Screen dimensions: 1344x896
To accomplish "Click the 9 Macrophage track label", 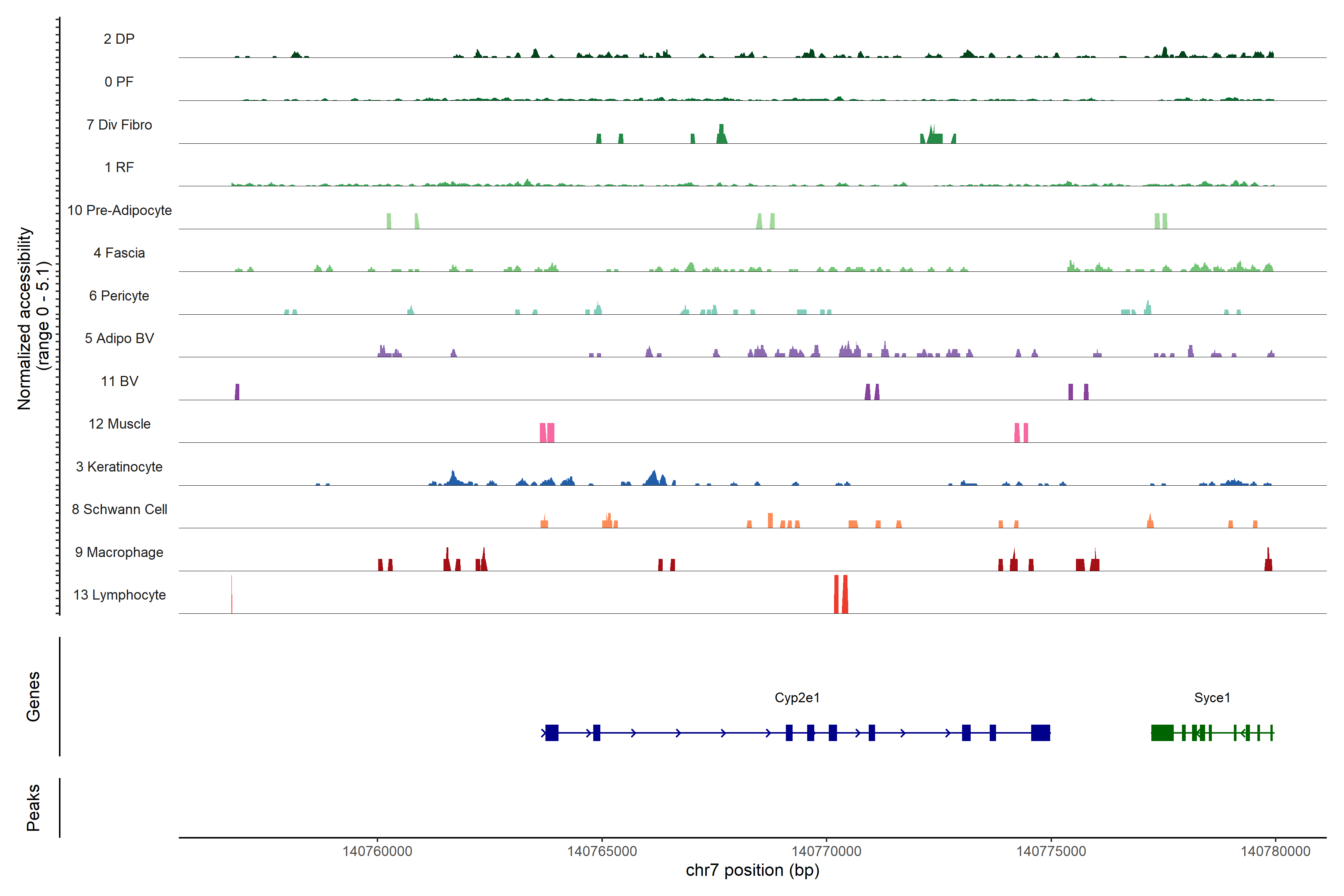I will pos(119,553).
